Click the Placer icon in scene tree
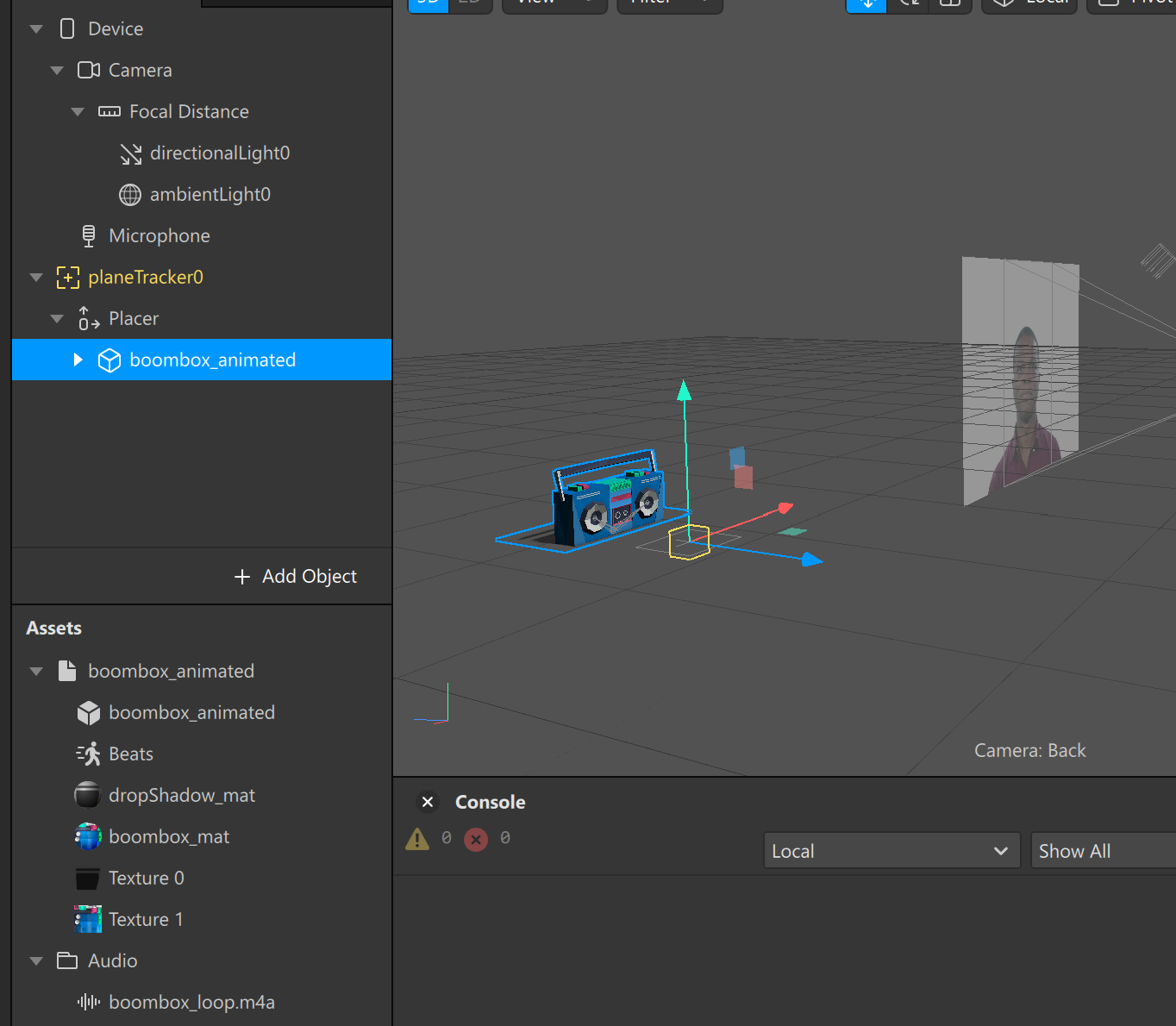The width and height of the screenshot is (1176, 1026). click(x=89, y=318)
